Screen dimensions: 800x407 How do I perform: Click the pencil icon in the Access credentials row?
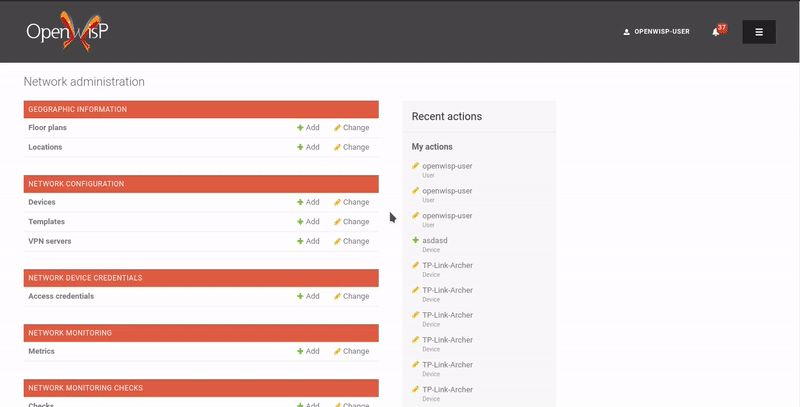pos(337,296)
